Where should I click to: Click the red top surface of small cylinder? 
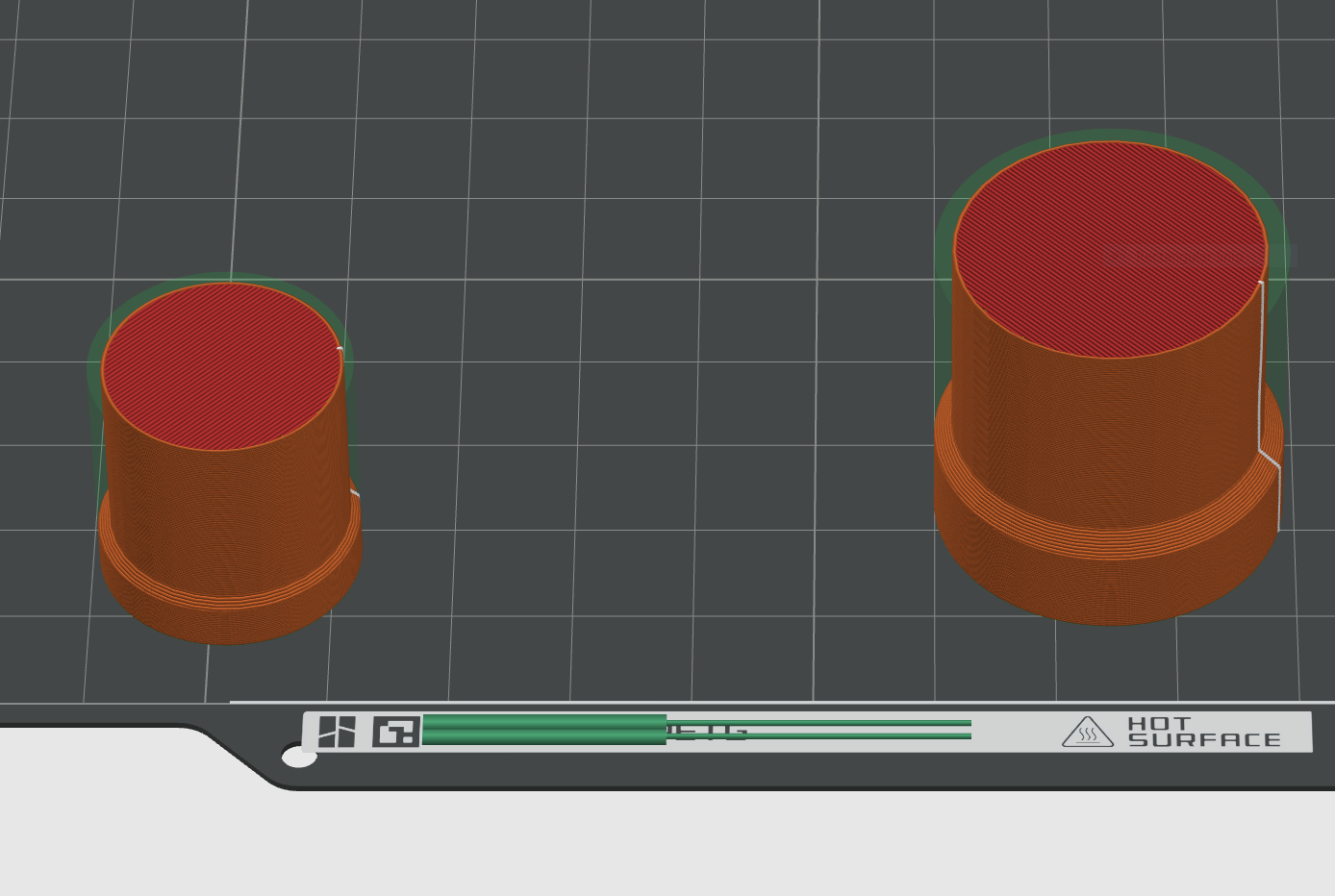tap(222, 366)
